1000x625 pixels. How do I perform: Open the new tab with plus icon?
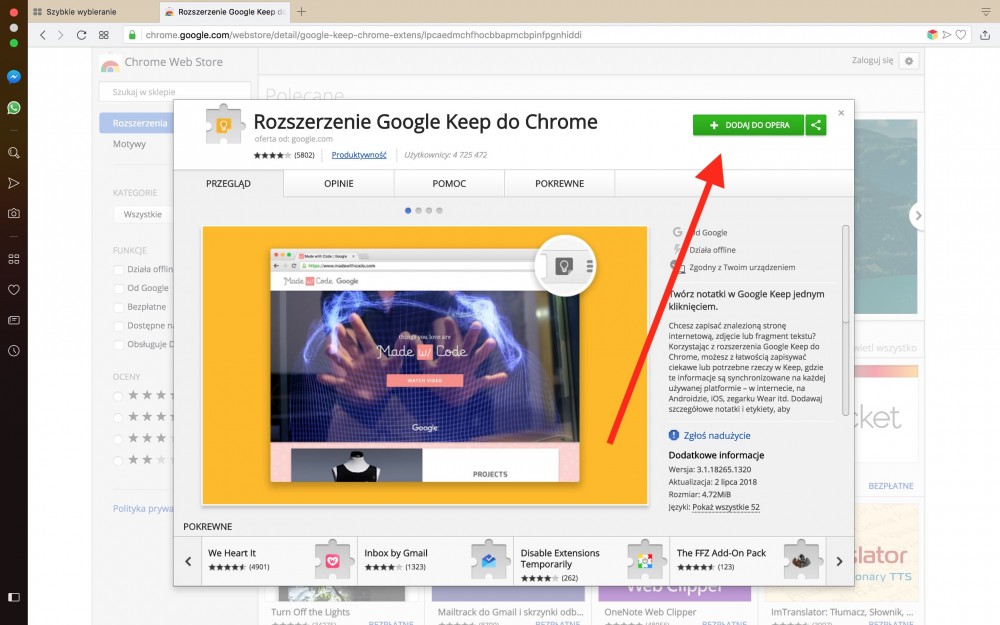coord(302,11)
